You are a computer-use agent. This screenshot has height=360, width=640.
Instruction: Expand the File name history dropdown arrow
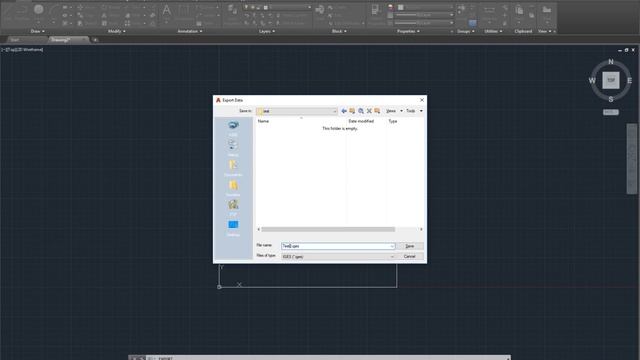point(392,246)
